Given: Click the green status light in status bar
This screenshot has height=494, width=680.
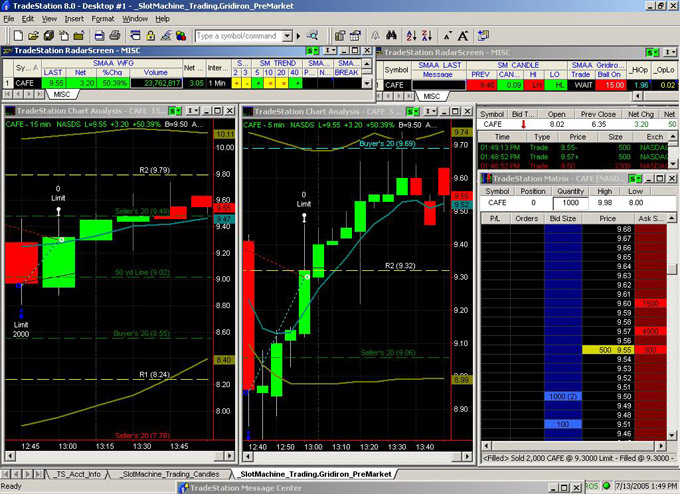Looking at the screenshot, I should pyautogui.click(x=607, y=486).
